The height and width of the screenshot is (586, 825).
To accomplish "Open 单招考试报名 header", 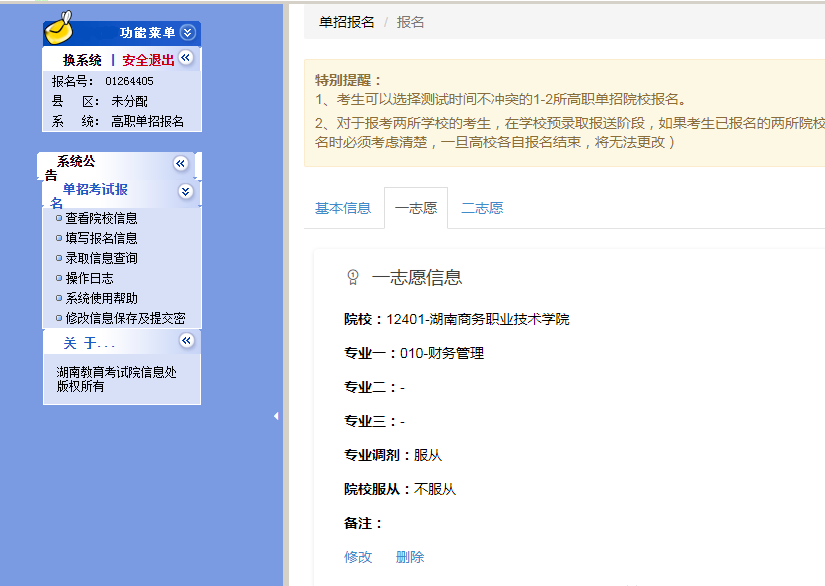I will click(x=95, y=189).
